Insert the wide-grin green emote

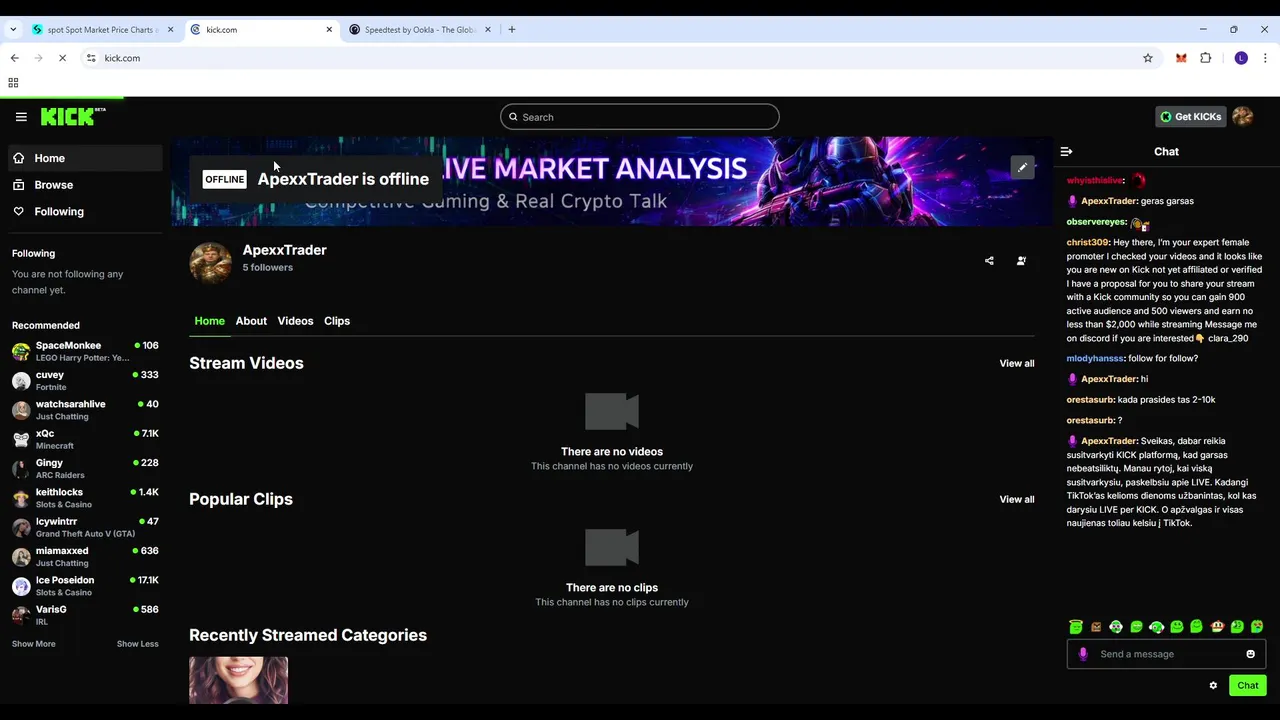coord(1136,627)
